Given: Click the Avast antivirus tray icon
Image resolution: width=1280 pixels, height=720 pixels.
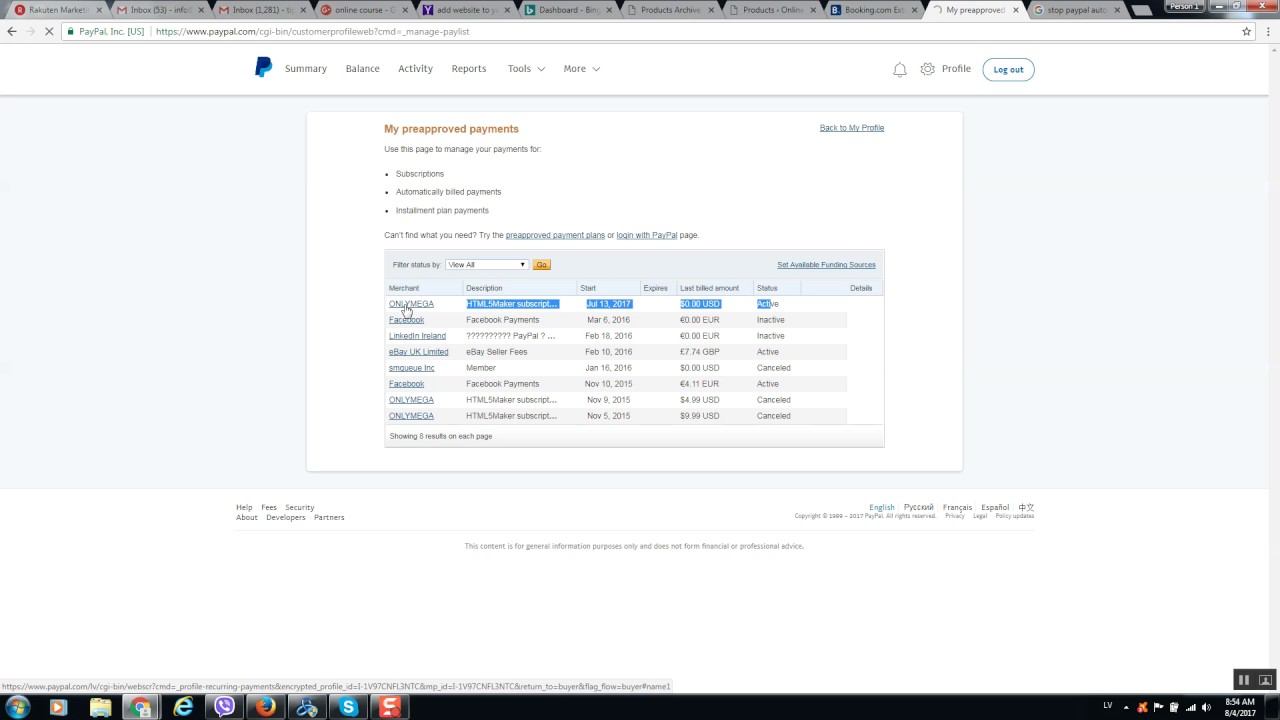Looking at the screenshot, I should tap(1143, 707).
